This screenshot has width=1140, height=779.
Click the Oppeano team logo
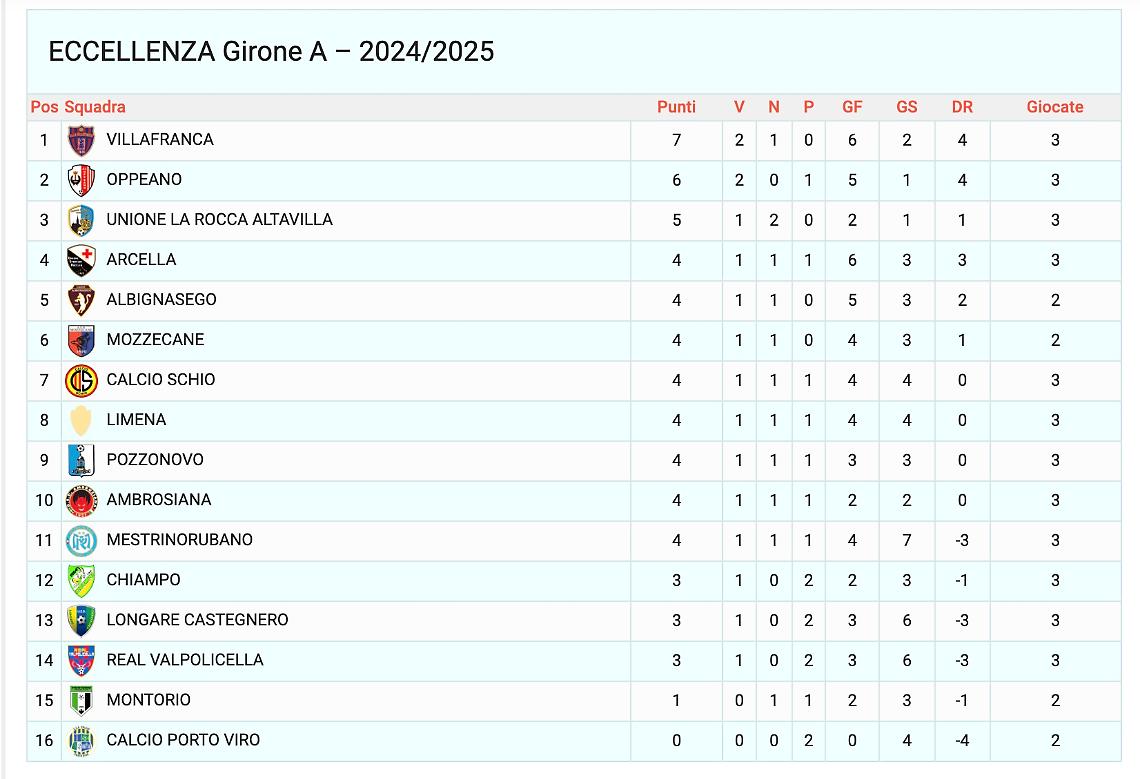coord(81,181)
